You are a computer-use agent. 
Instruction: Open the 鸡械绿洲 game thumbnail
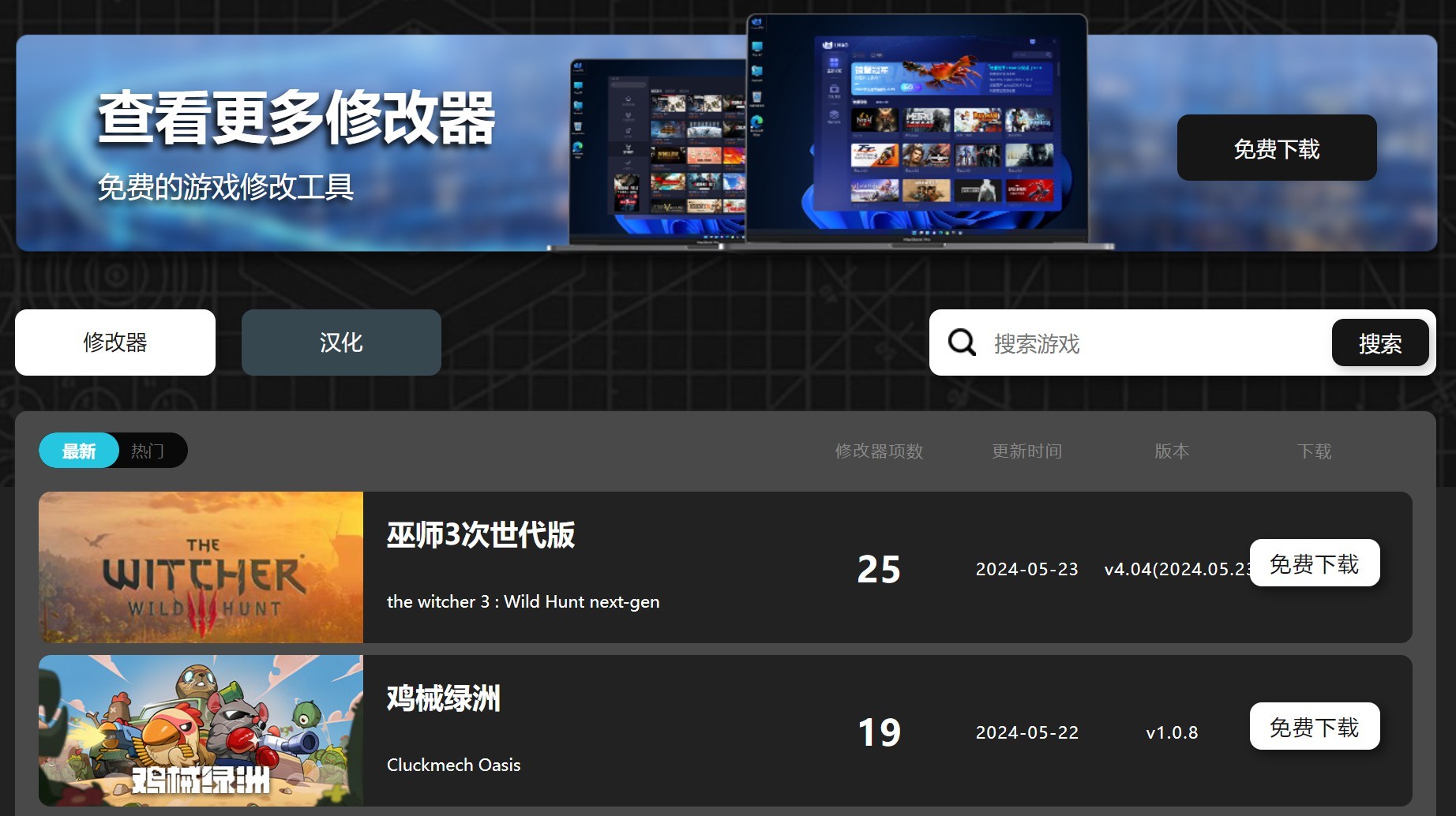201,731
